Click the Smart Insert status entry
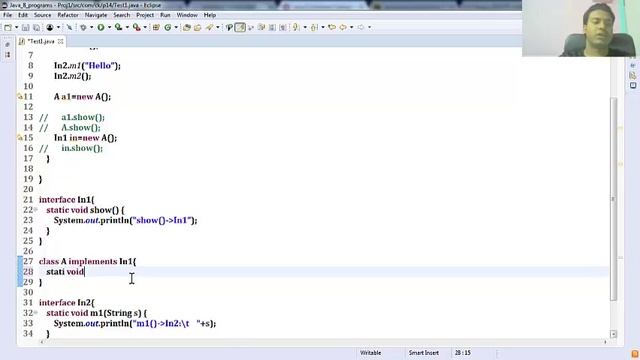Viewport: 640px width, 360px height. point(424,353)
